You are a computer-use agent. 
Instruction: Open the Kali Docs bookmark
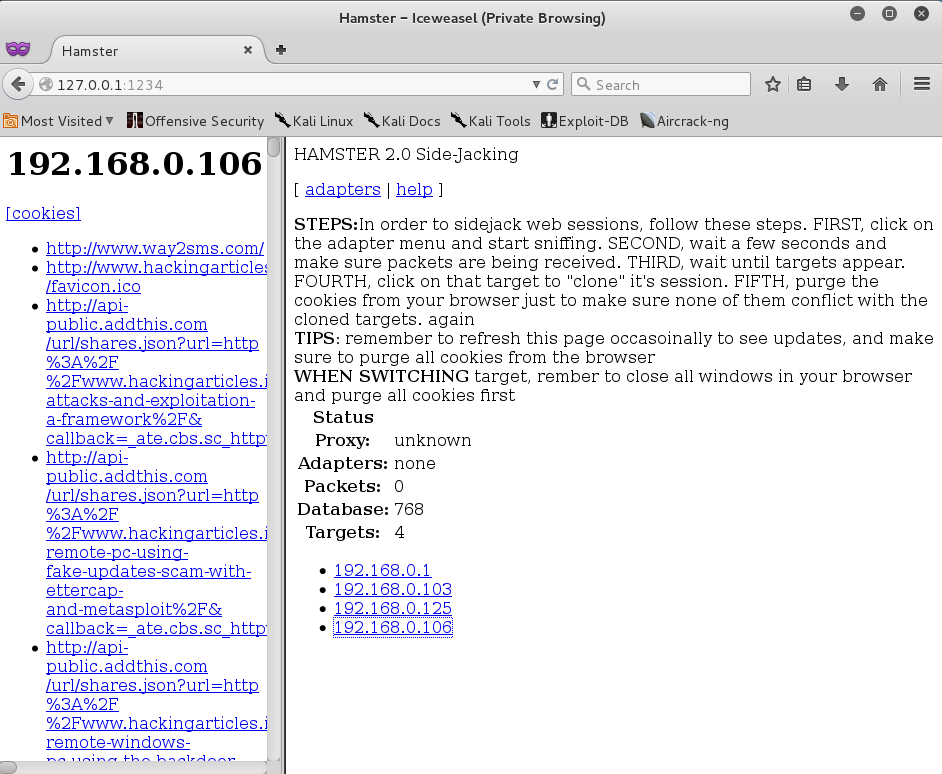coord(403,121)
